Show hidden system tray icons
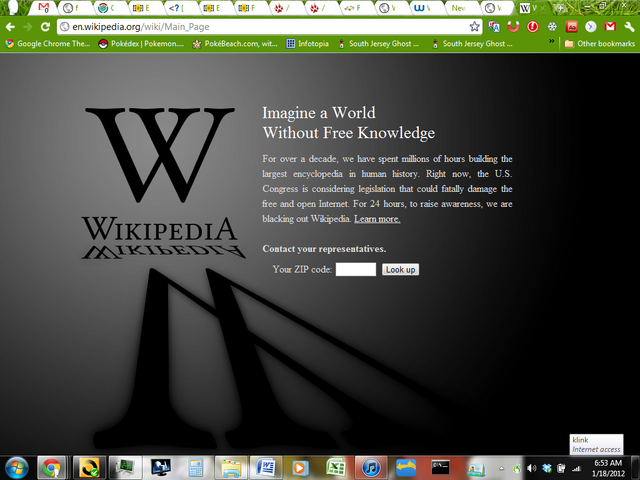The width and height of the screenshot is (640, 480). point(502,469)
